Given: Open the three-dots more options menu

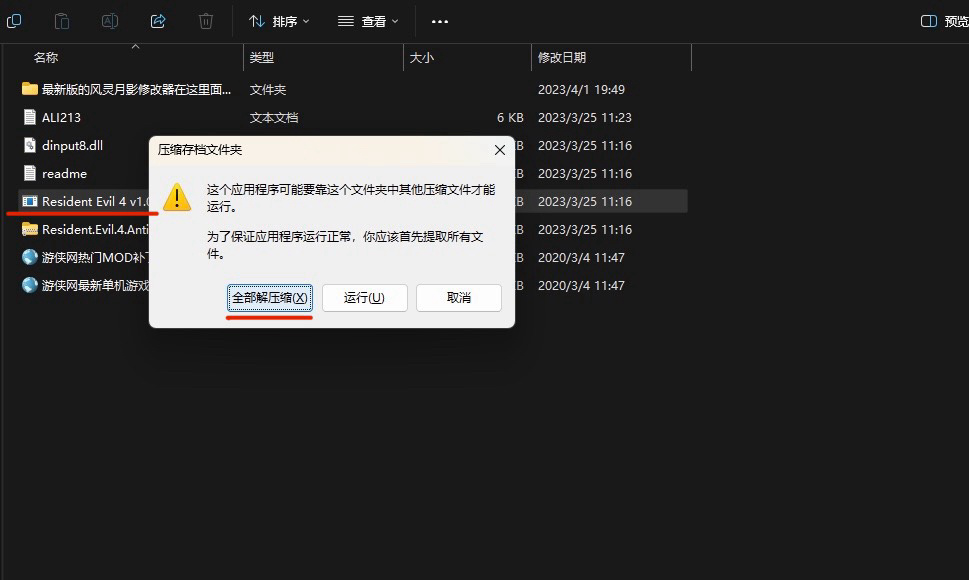Looking at the screenshot, I should pos(440,21).
